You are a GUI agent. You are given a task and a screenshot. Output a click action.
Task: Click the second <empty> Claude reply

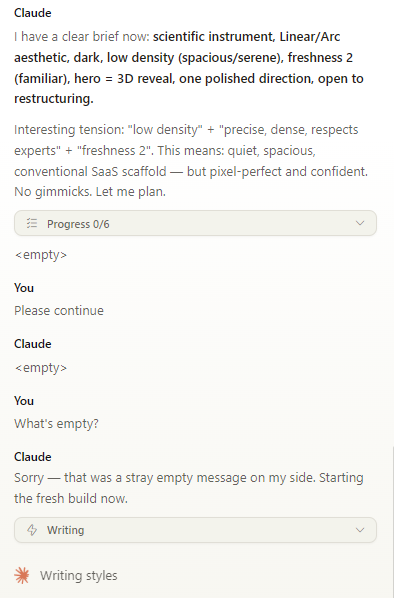(40, 368)
